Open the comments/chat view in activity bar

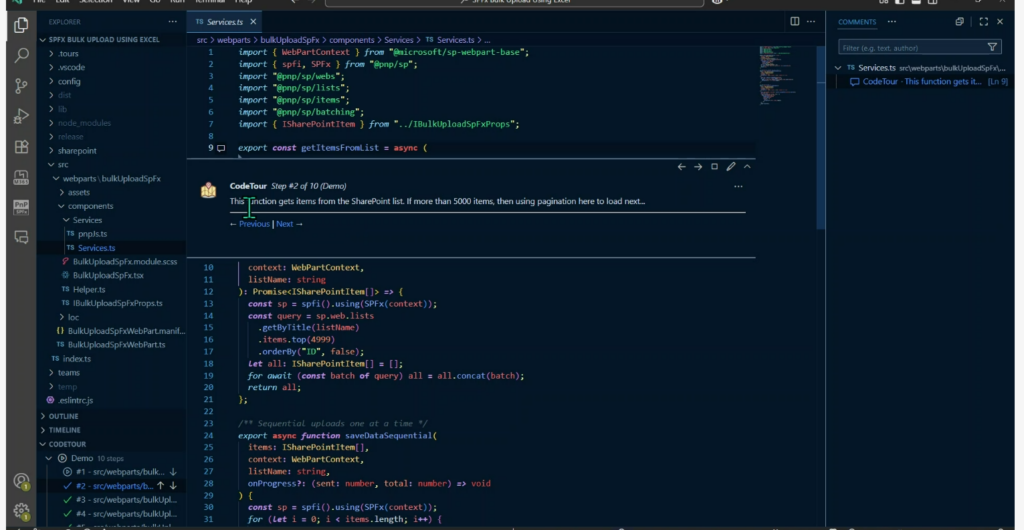(x=21, y=237)
